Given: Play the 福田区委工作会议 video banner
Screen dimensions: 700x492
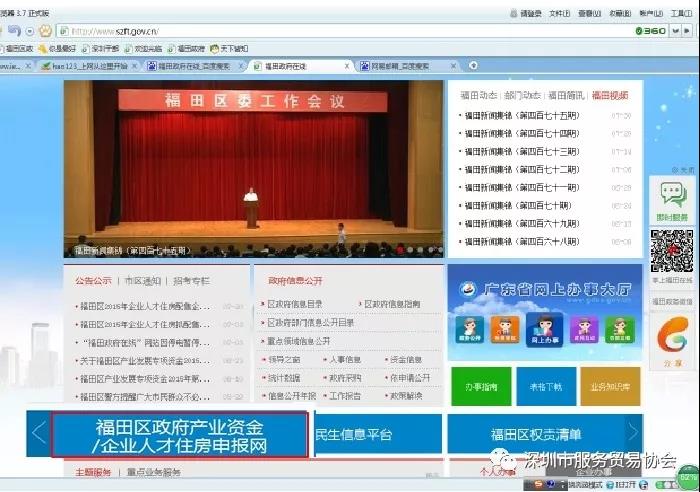Looking at the screenshot, I should (x=254, y=169).
